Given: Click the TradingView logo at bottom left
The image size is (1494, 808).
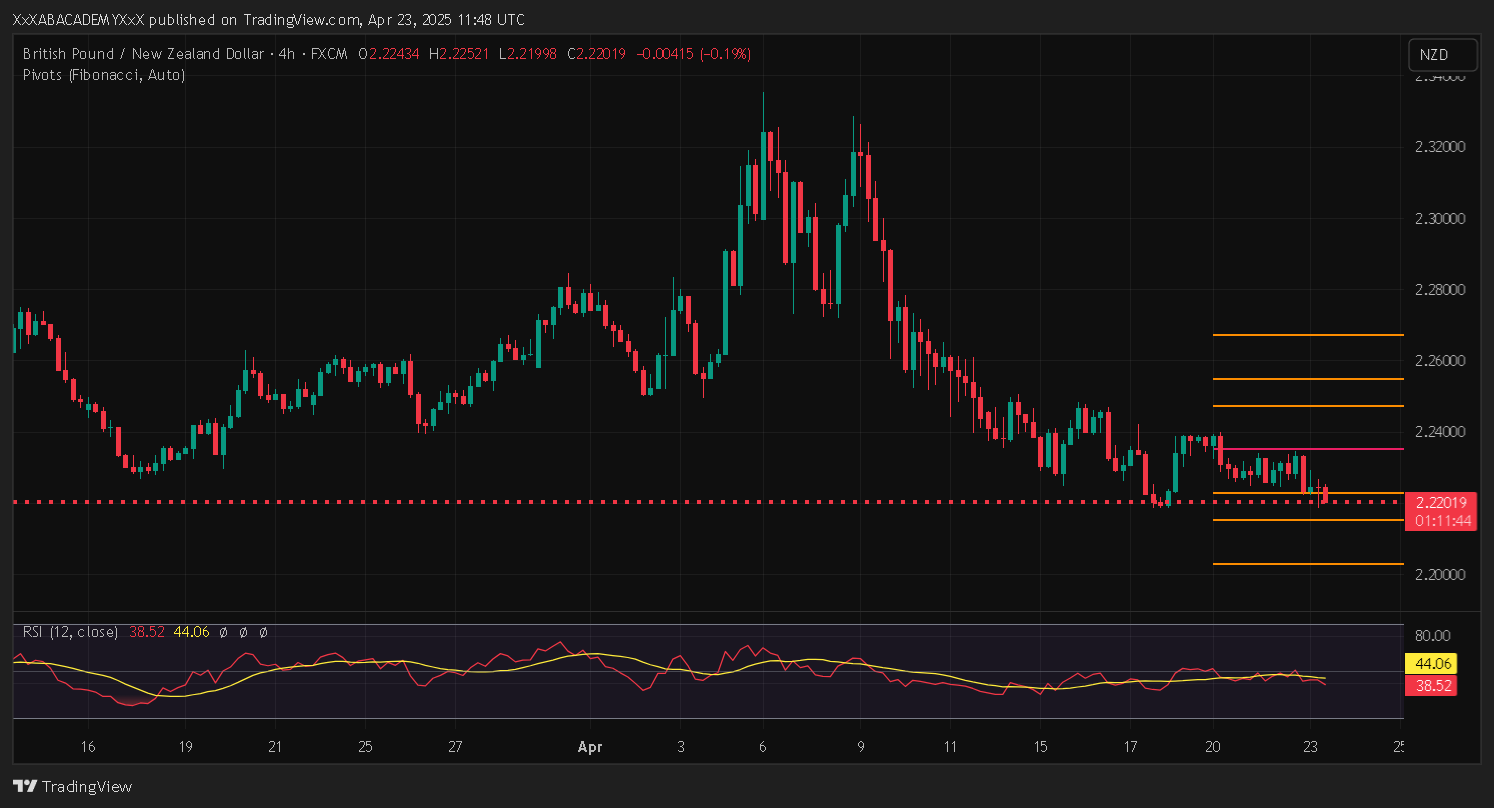Looking at the screenshot, I should tap(72, 786).
